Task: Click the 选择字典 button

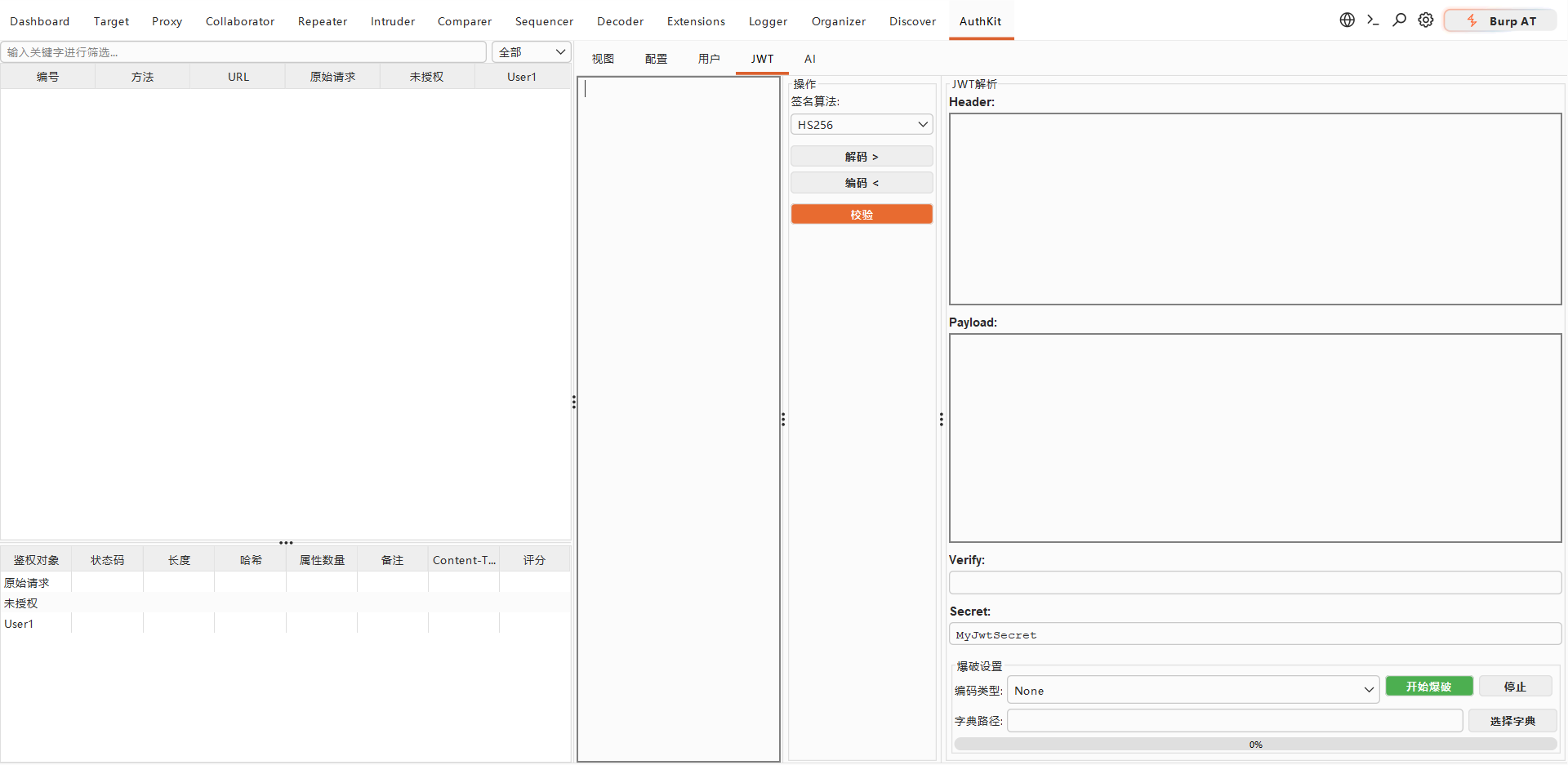Action: point(1512,721)
